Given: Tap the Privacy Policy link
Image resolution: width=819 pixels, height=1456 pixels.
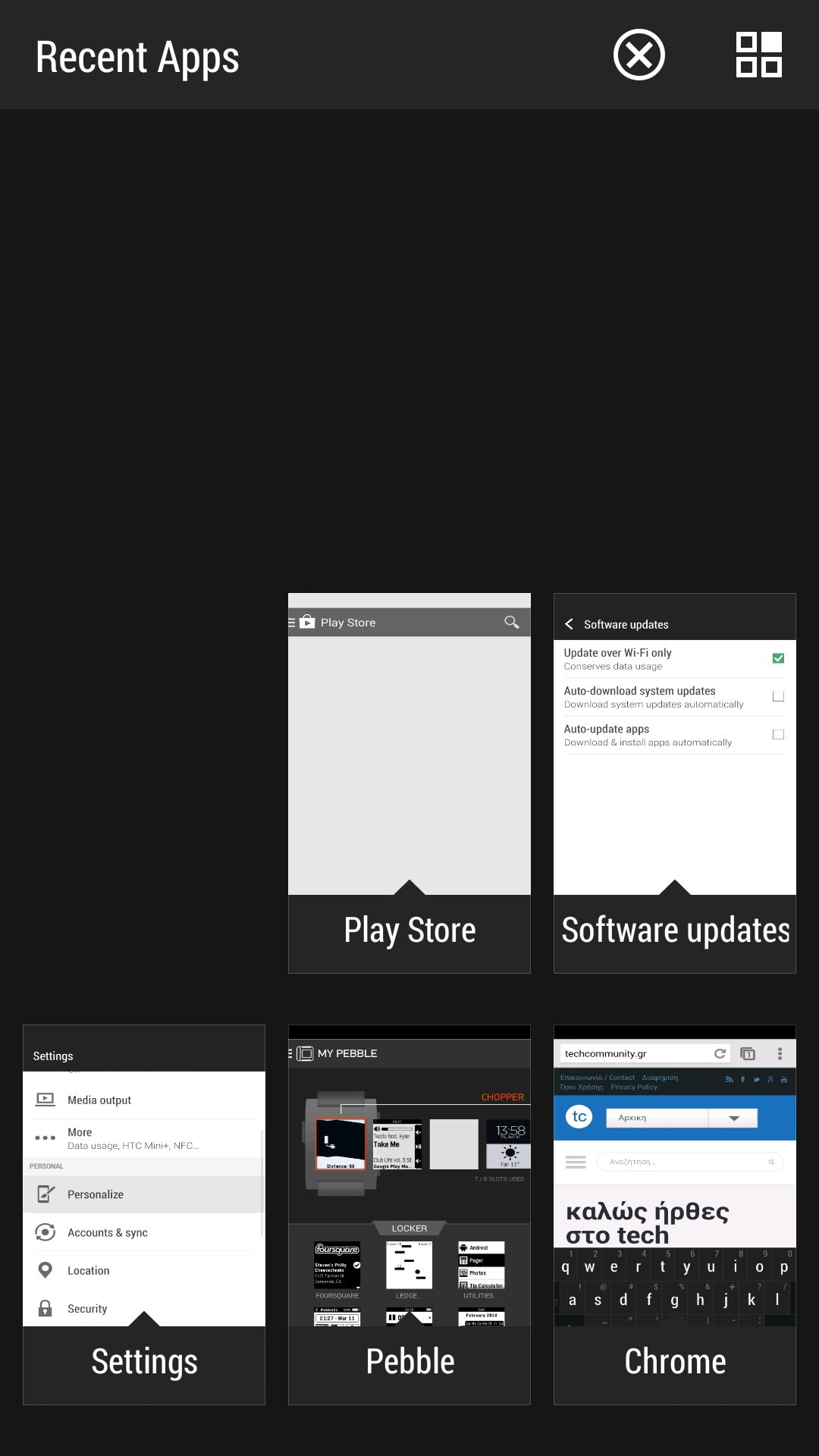Looking at the screenshot, I should (634, 1087).
